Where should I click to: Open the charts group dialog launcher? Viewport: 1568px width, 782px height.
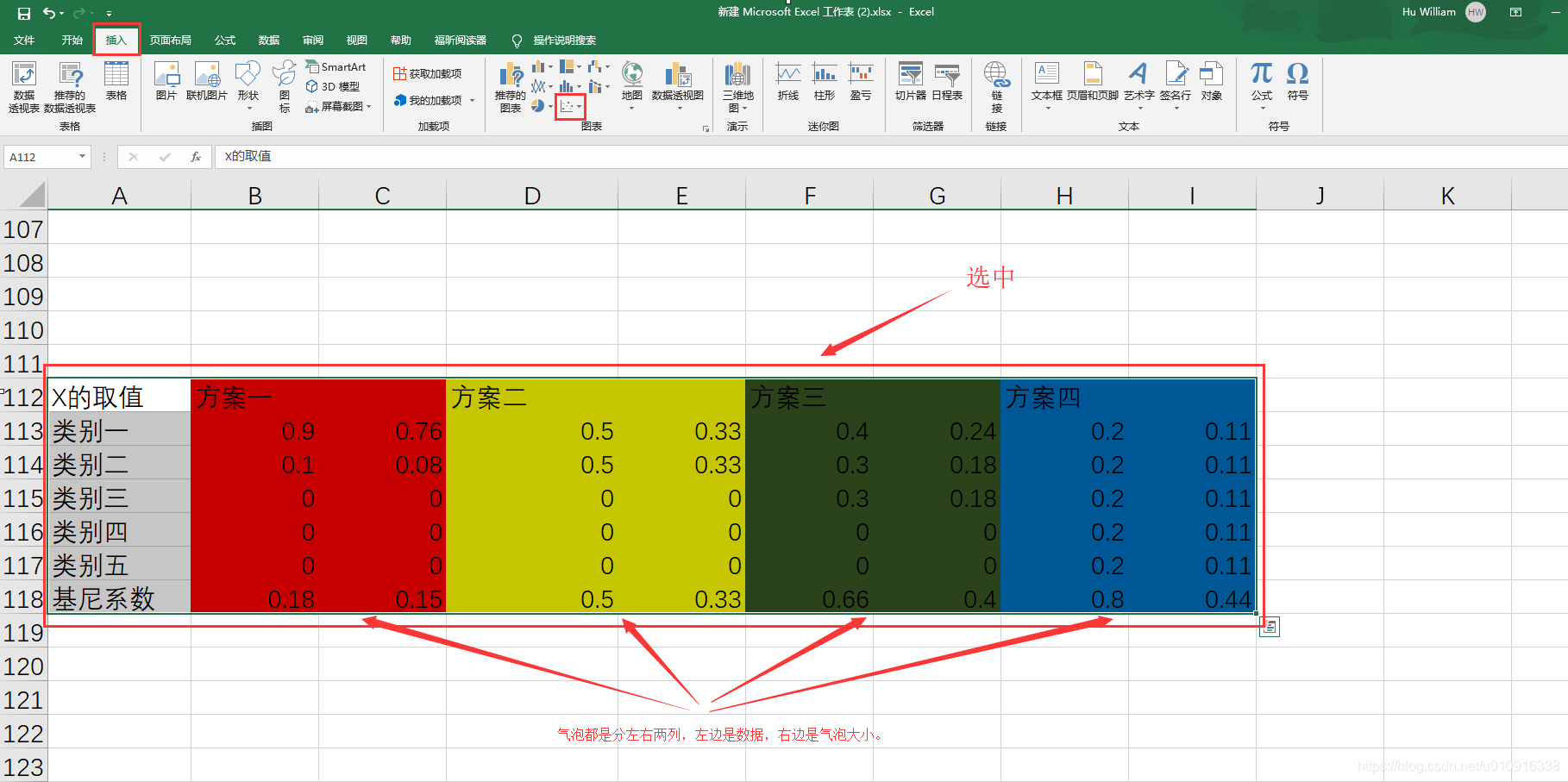pos(706,128)
